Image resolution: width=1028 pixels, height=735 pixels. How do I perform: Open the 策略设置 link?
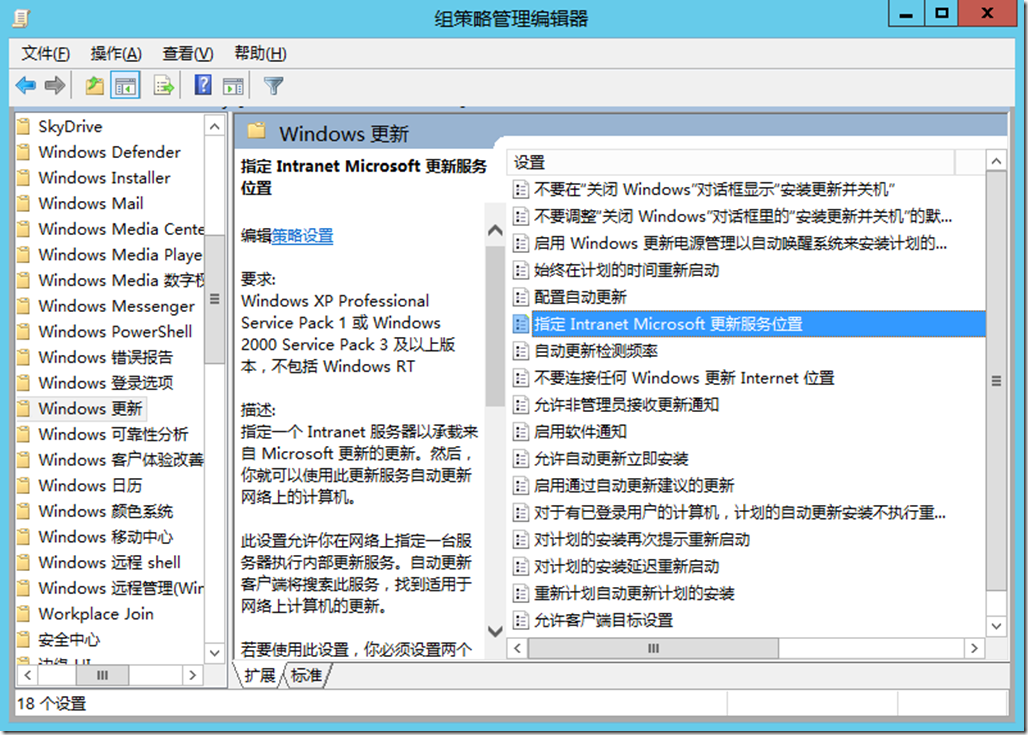[x=302, y=235]
